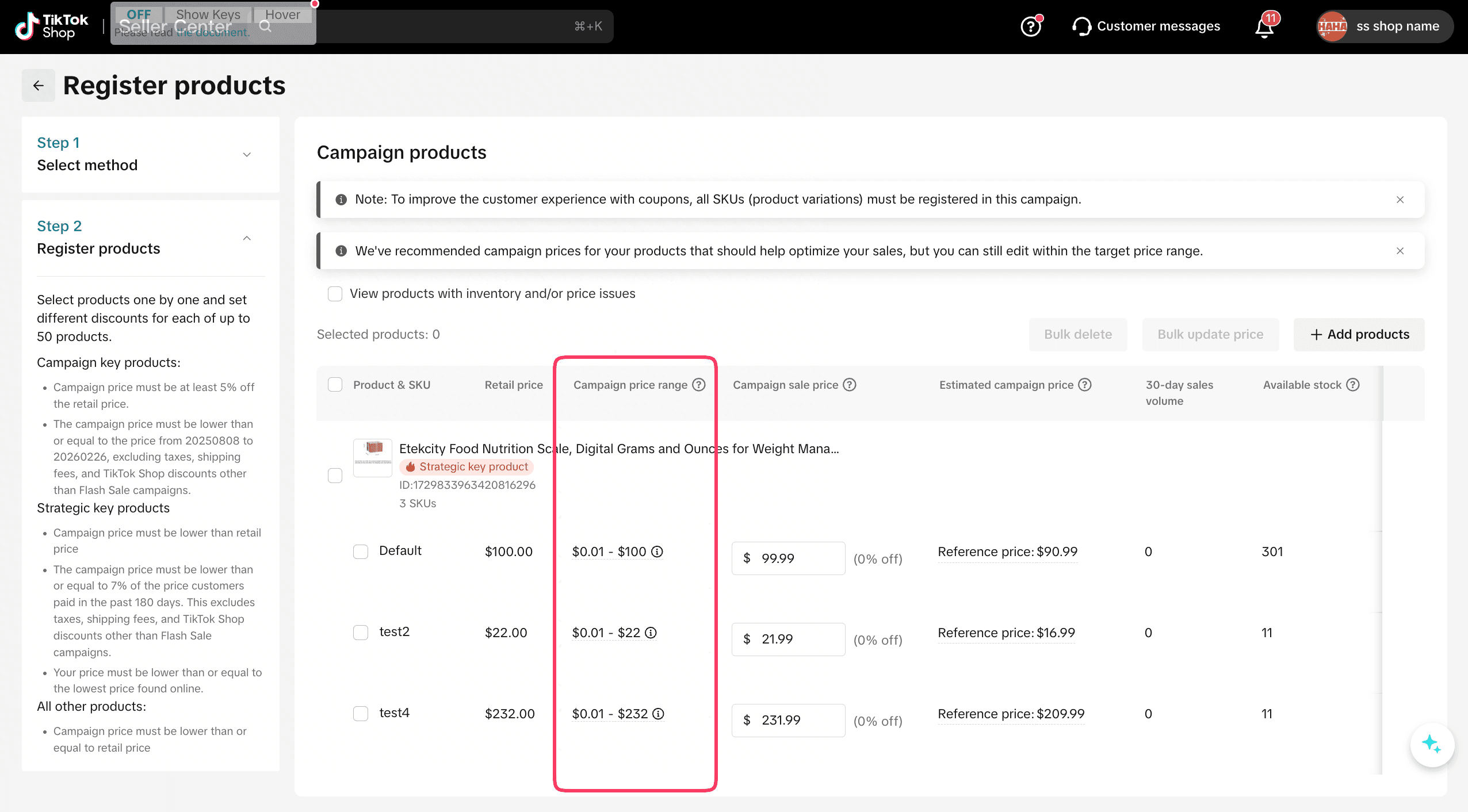The width and height of the screenshot is (1468, 812).
Task: Click the Add products button
Action: pyautogui.click(x=1359, y=334)
